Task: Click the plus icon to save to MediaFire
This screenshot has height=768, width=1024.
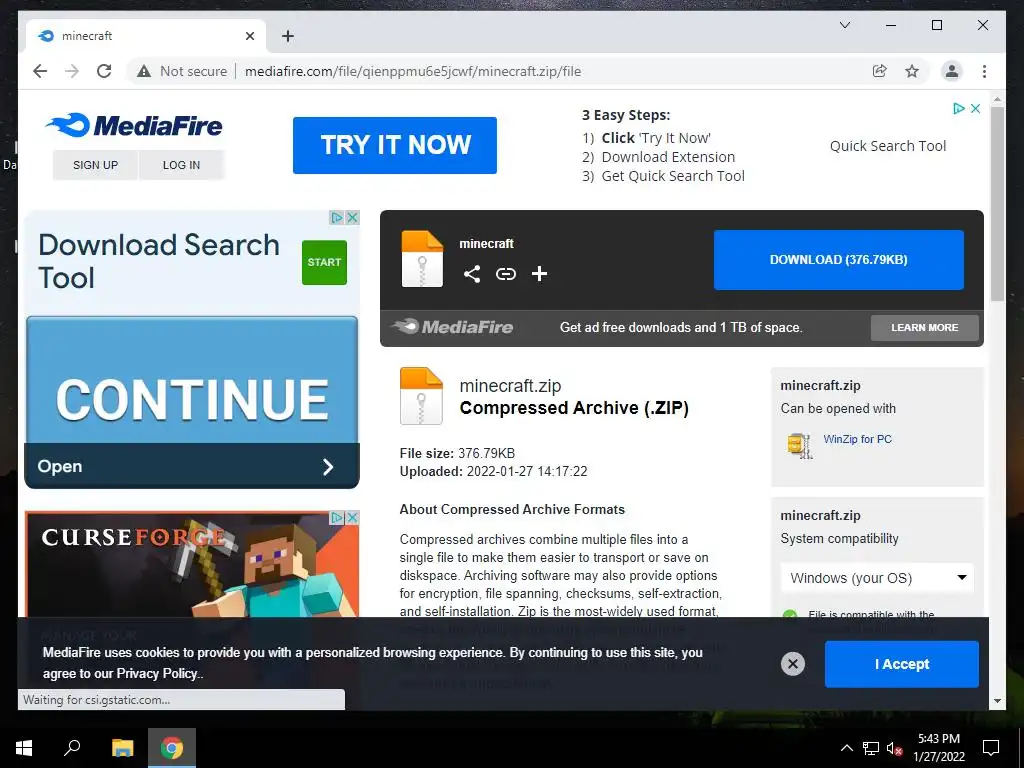Action: pyautogui.click(x=539, y=274)
